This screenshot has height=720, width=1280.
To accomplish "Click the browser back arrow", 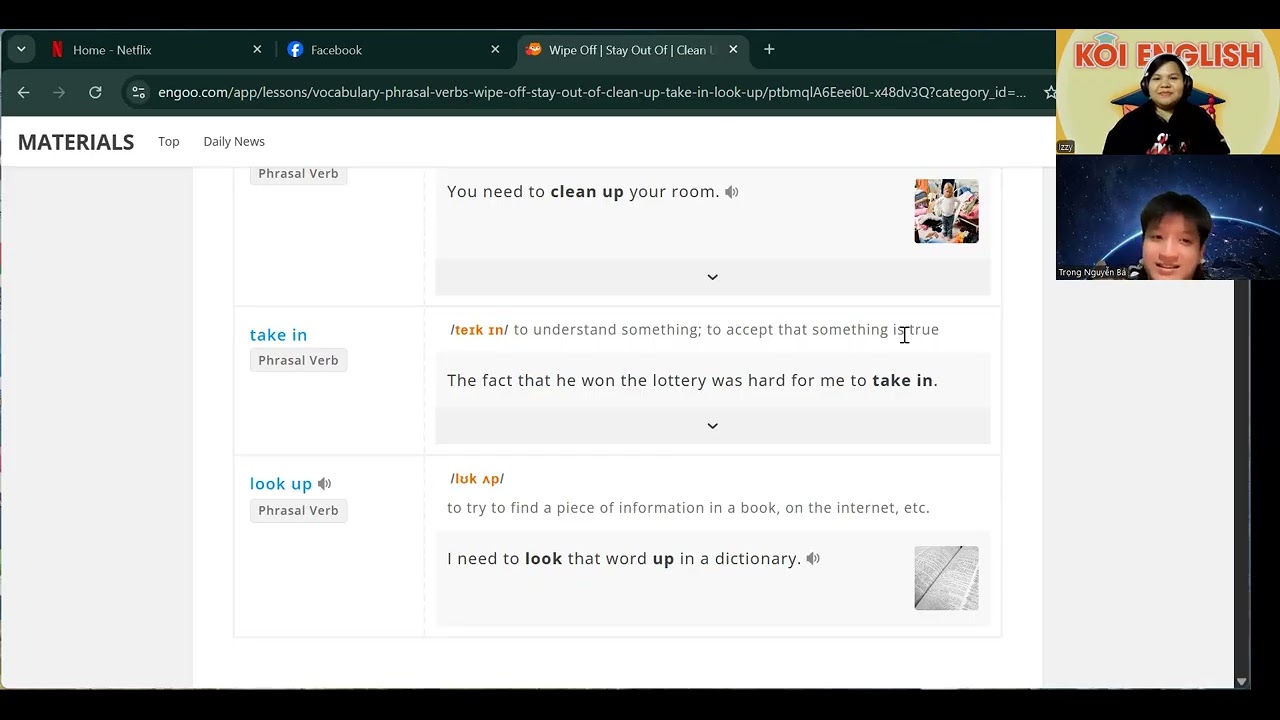I will 23,92.
